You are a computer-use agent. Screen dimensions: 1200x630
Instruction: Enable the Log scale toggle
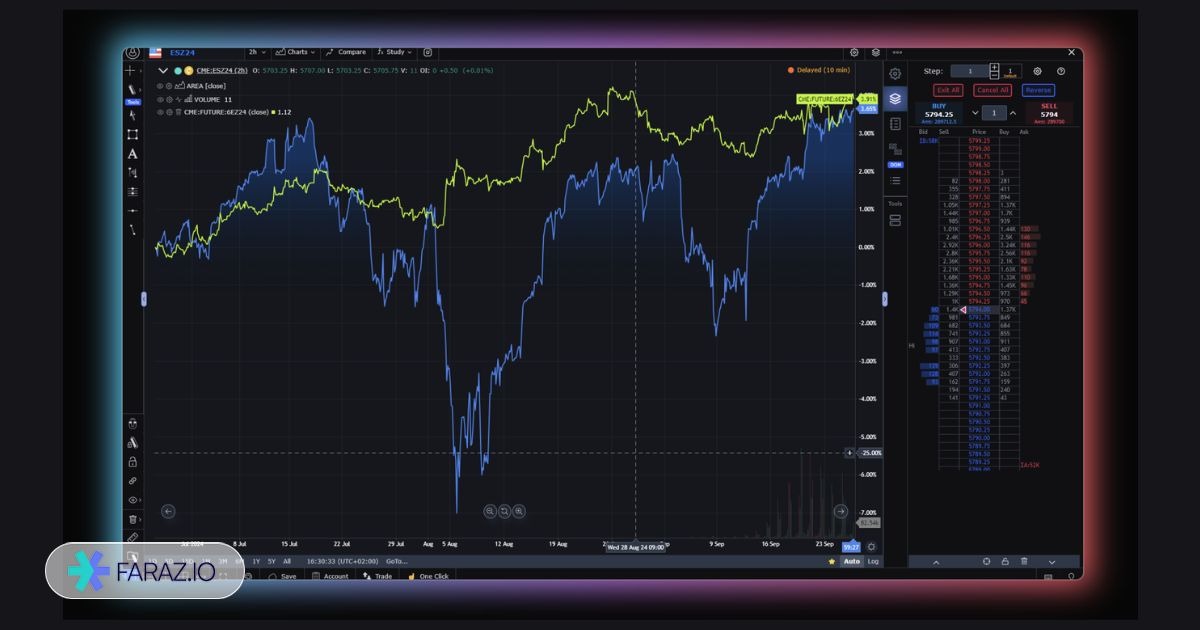(873, 561)
